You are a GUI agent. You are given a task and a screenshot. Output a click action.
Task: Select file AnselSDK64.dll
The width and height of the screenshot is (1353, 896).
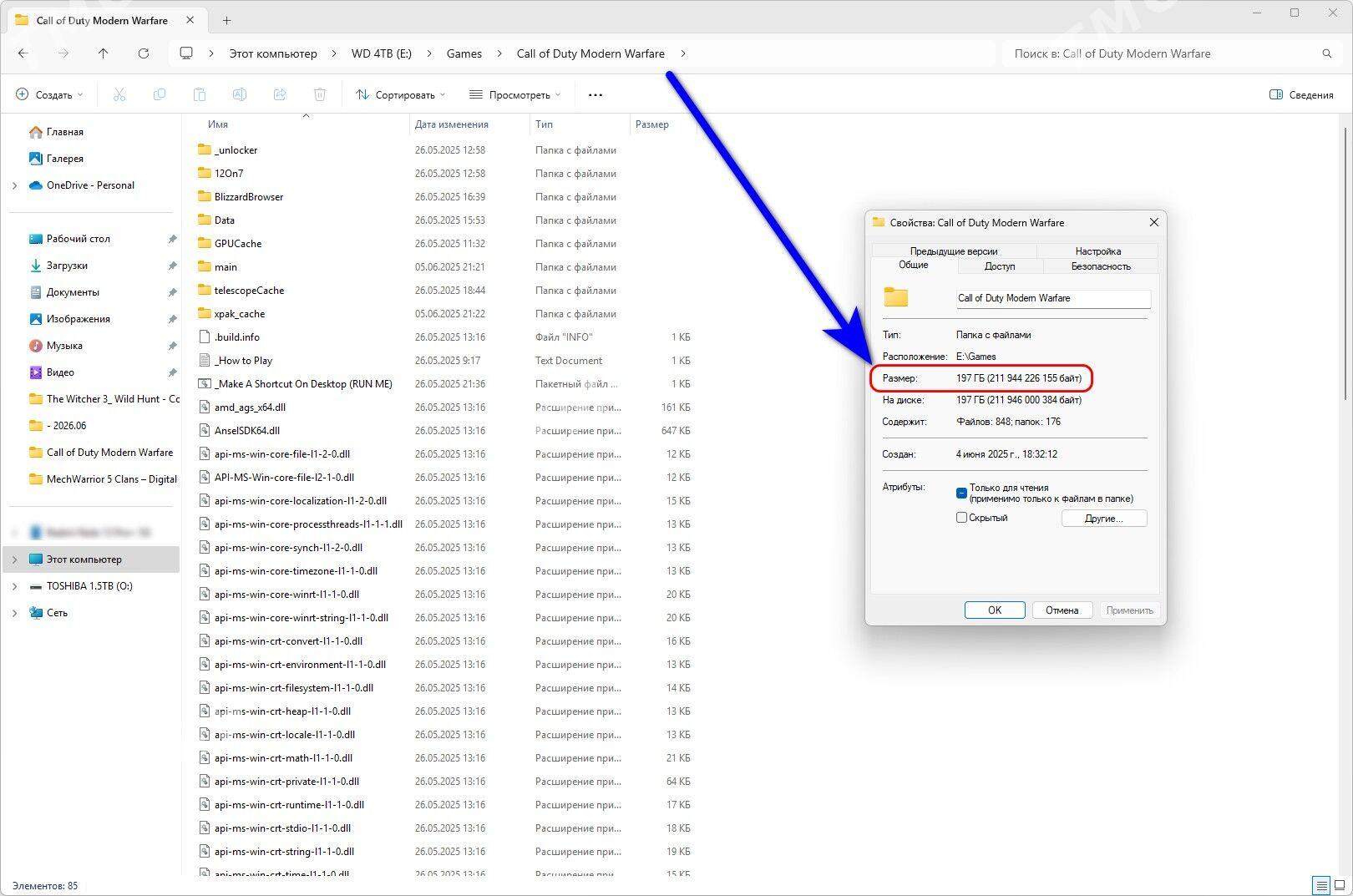pyautogui.click(x=246, y=430)
